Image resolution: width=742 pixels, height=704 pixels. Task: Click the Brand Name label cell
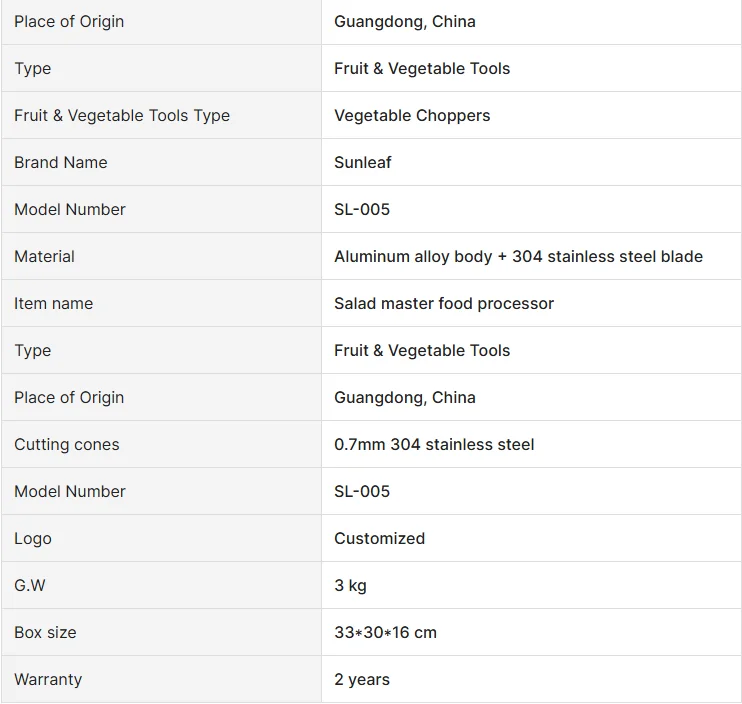coord(61,162)
